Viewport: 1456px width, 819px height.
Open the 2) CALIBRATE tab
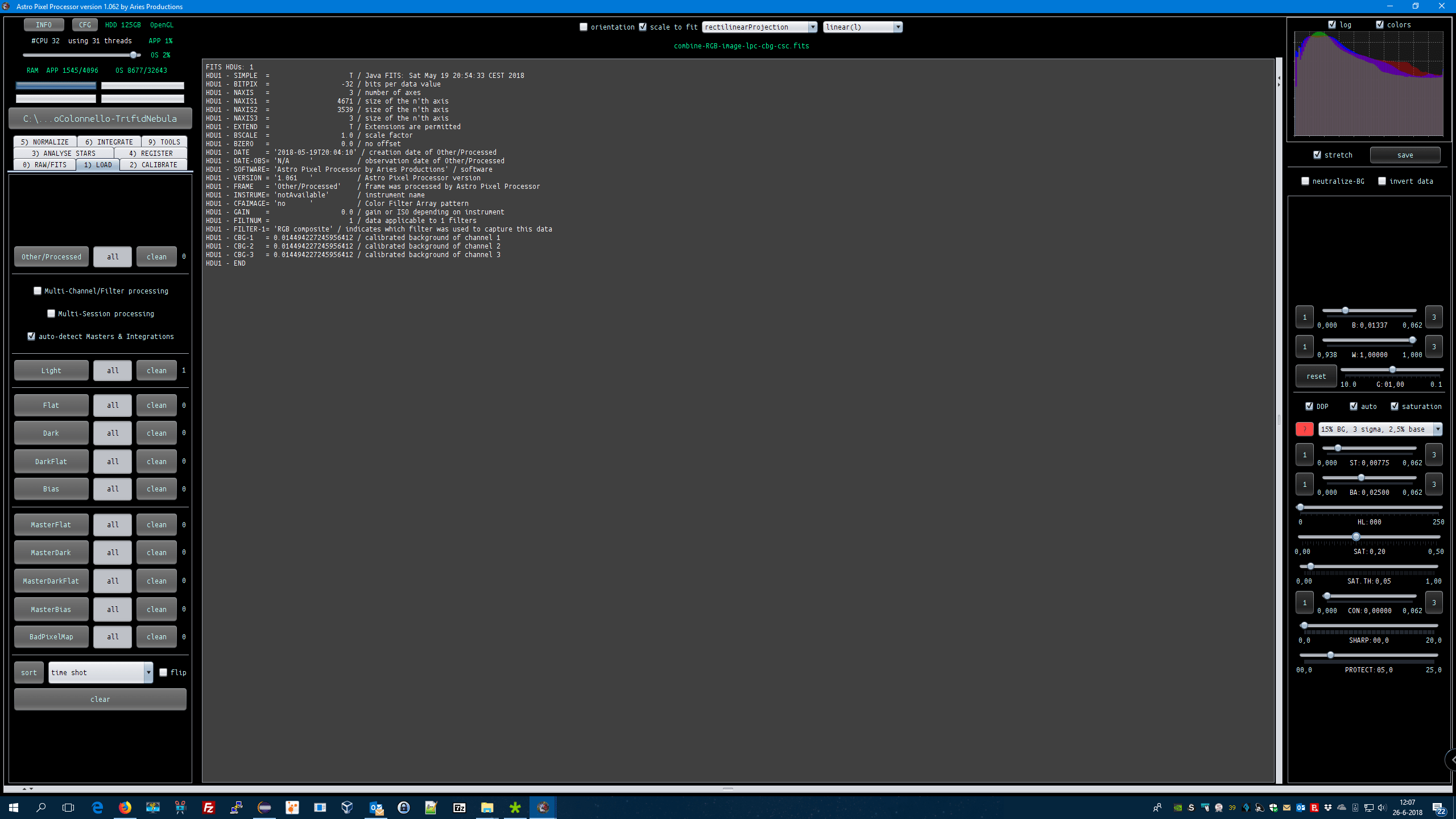coord(153,164)
